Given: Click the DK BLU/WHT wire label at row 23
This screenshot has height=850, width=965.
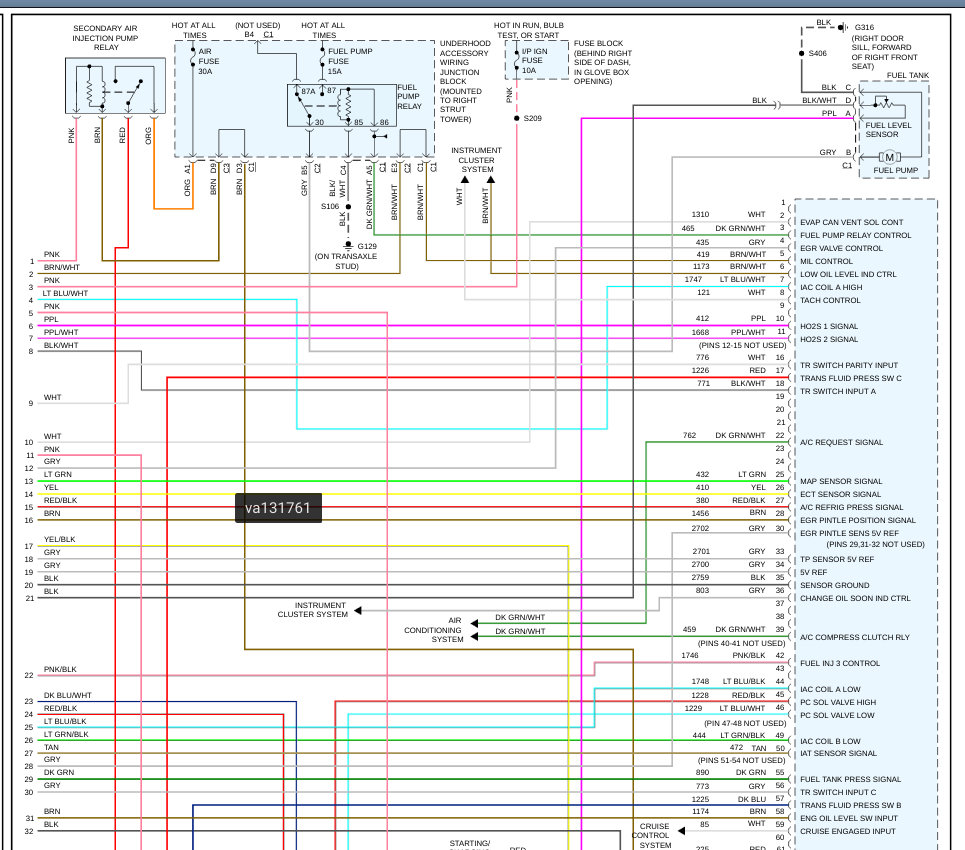Looking at the screenshot, I should coord(67,695).
